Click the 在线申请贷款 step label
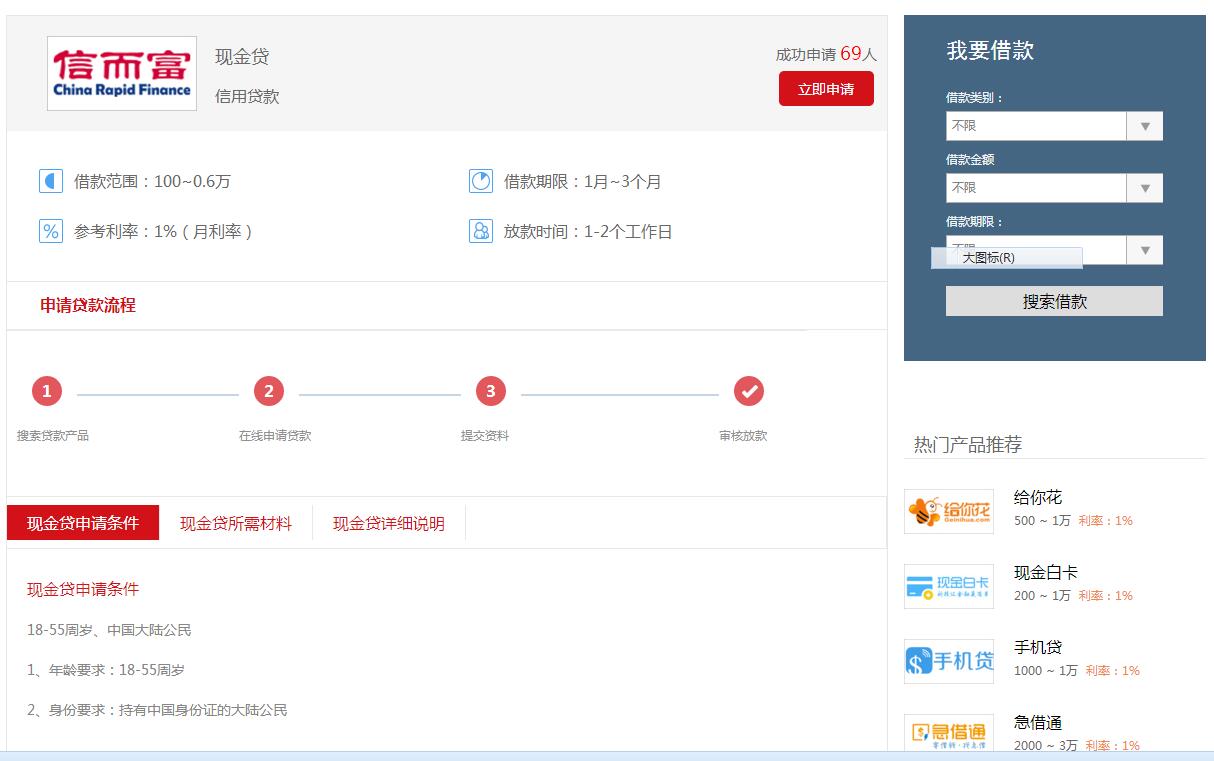 point(275,435)
